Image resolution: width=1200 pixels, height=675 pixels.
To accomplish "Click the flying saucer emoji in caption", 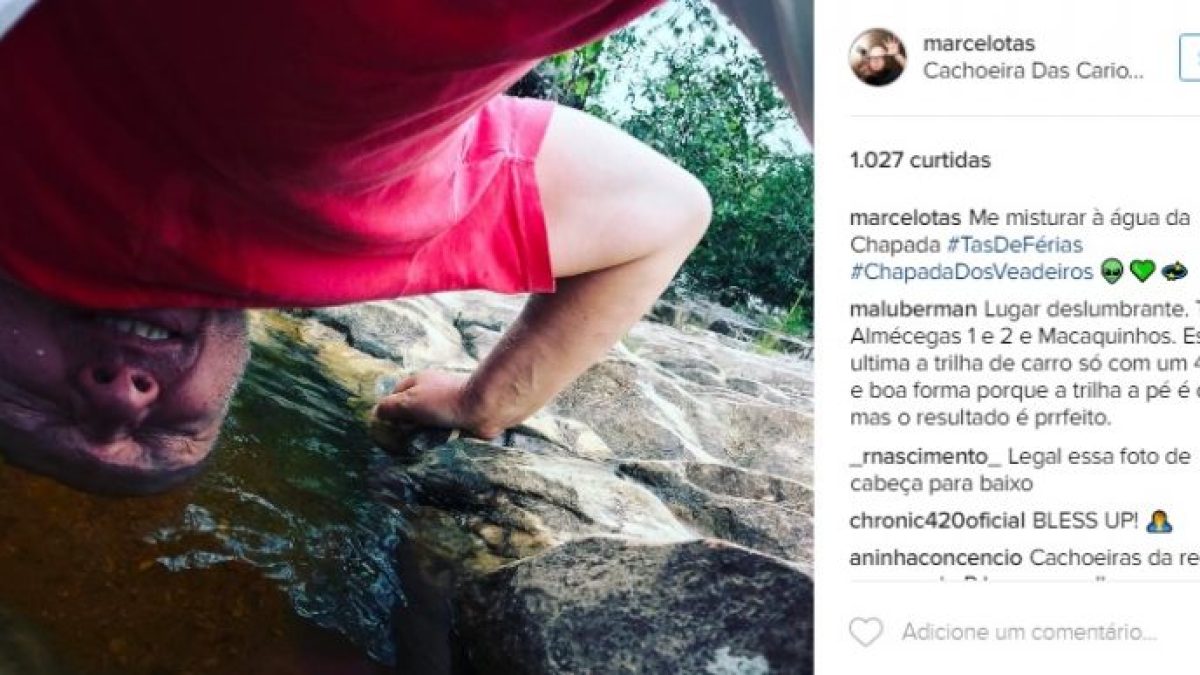I will point(1174,271).
